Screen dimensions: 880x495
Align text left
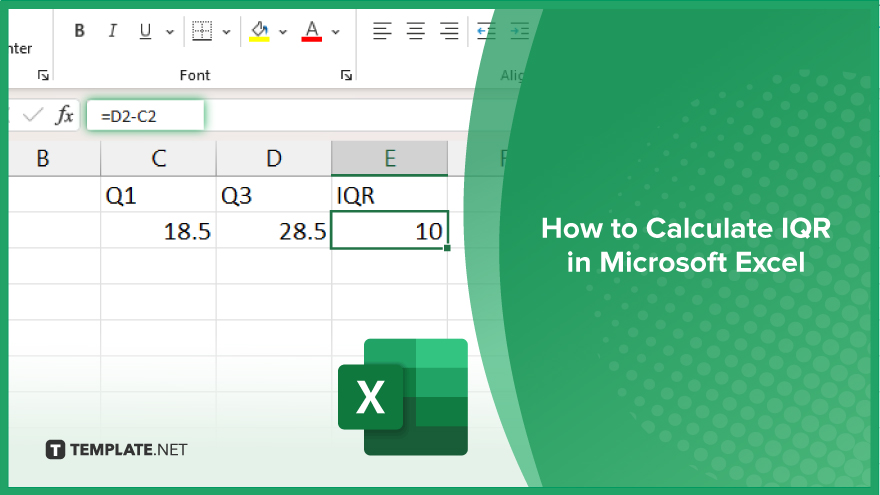[x=382, y=31]
